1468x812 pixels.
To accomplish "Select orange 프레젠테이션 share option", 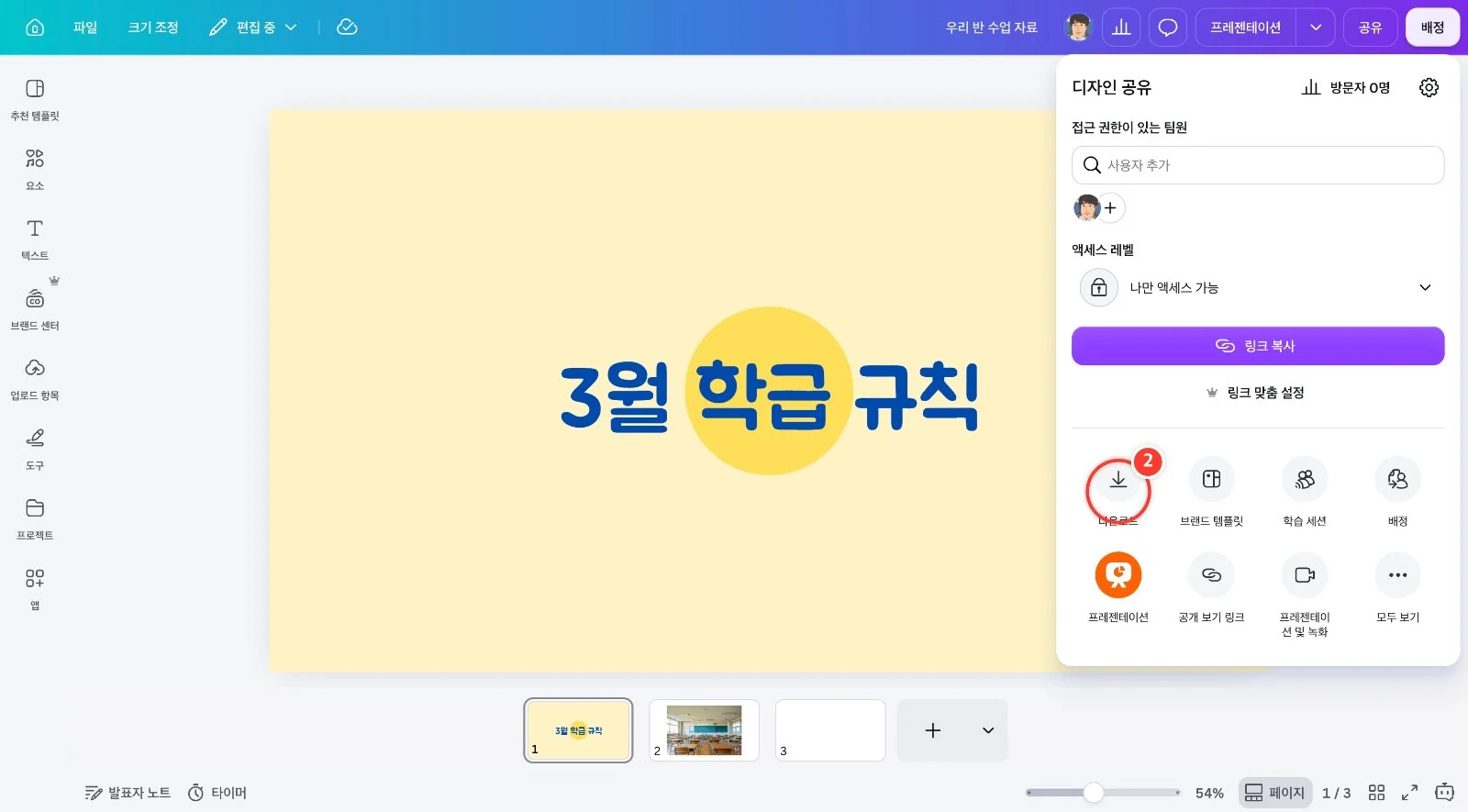I will (x=1118, y=587).
